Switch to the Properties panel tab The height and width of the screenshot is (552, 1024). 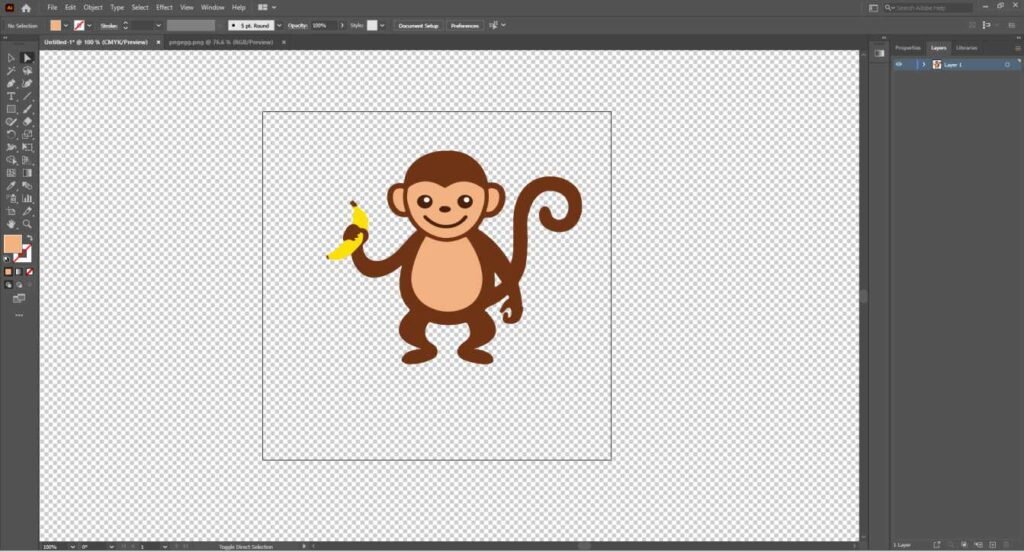coord(907,48)
